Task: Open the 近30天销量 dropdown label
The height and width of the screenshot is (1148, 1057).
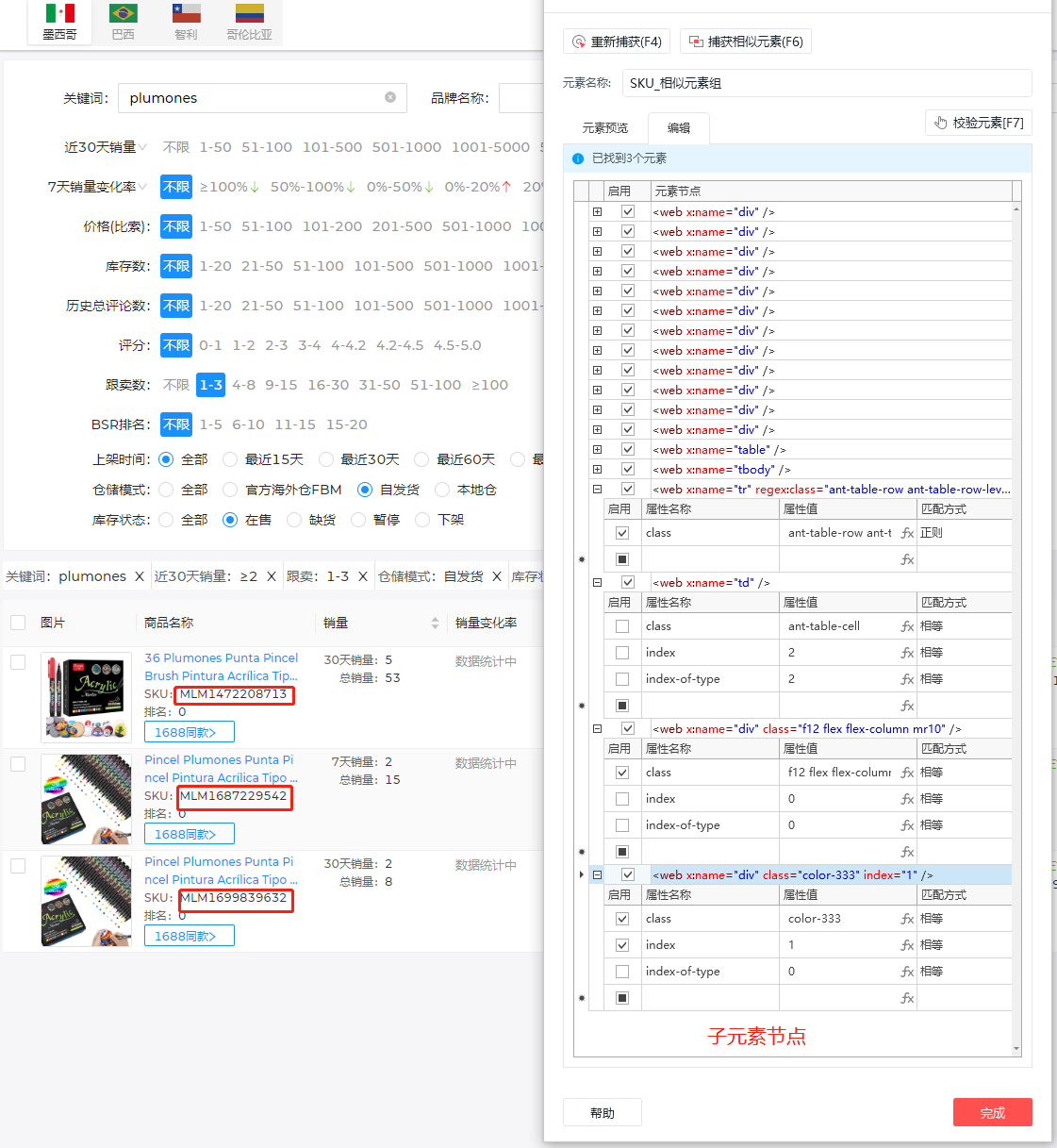Action: pos(106,147)
